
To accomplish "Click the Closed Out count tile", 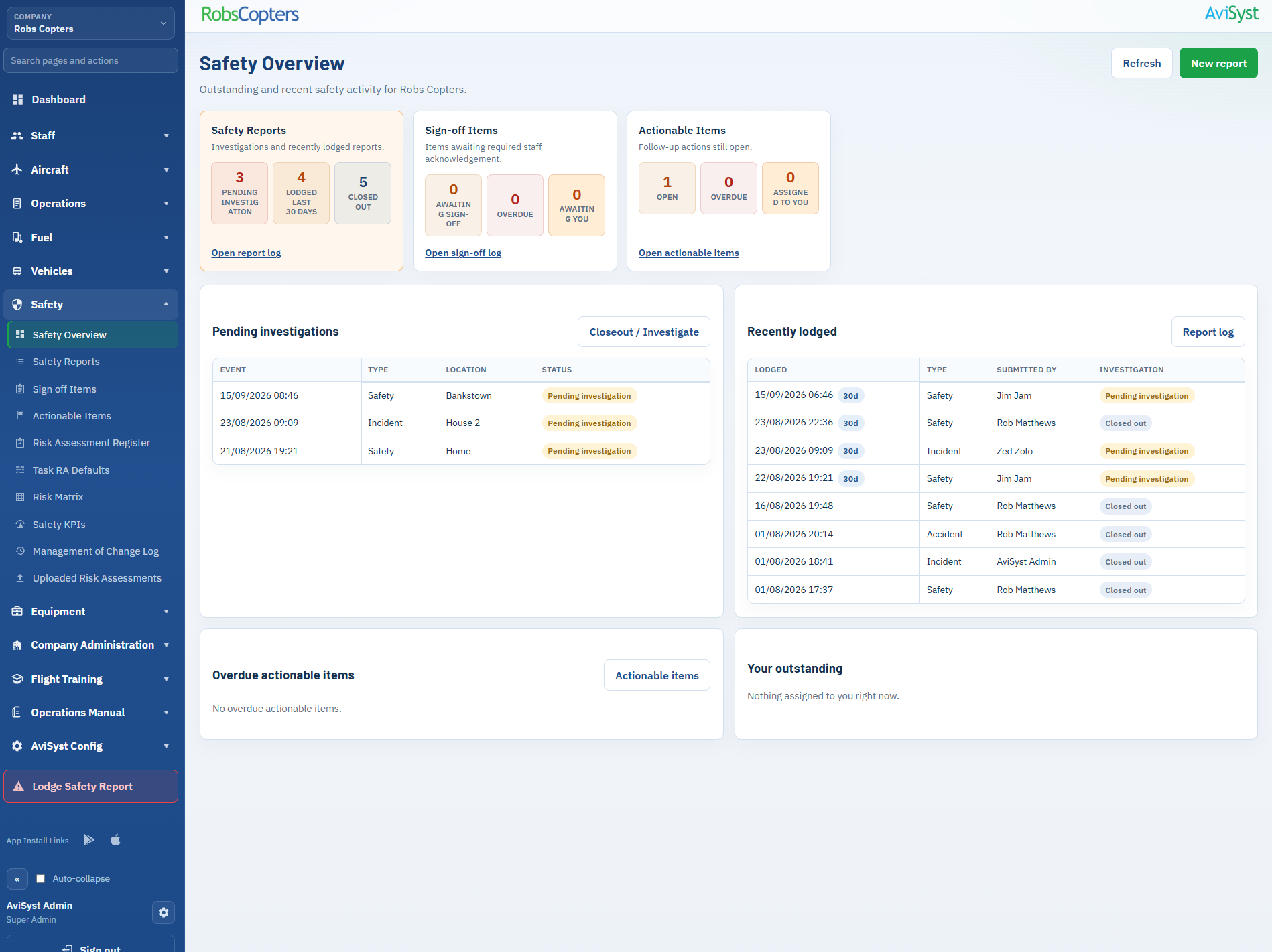I will 363,193.
